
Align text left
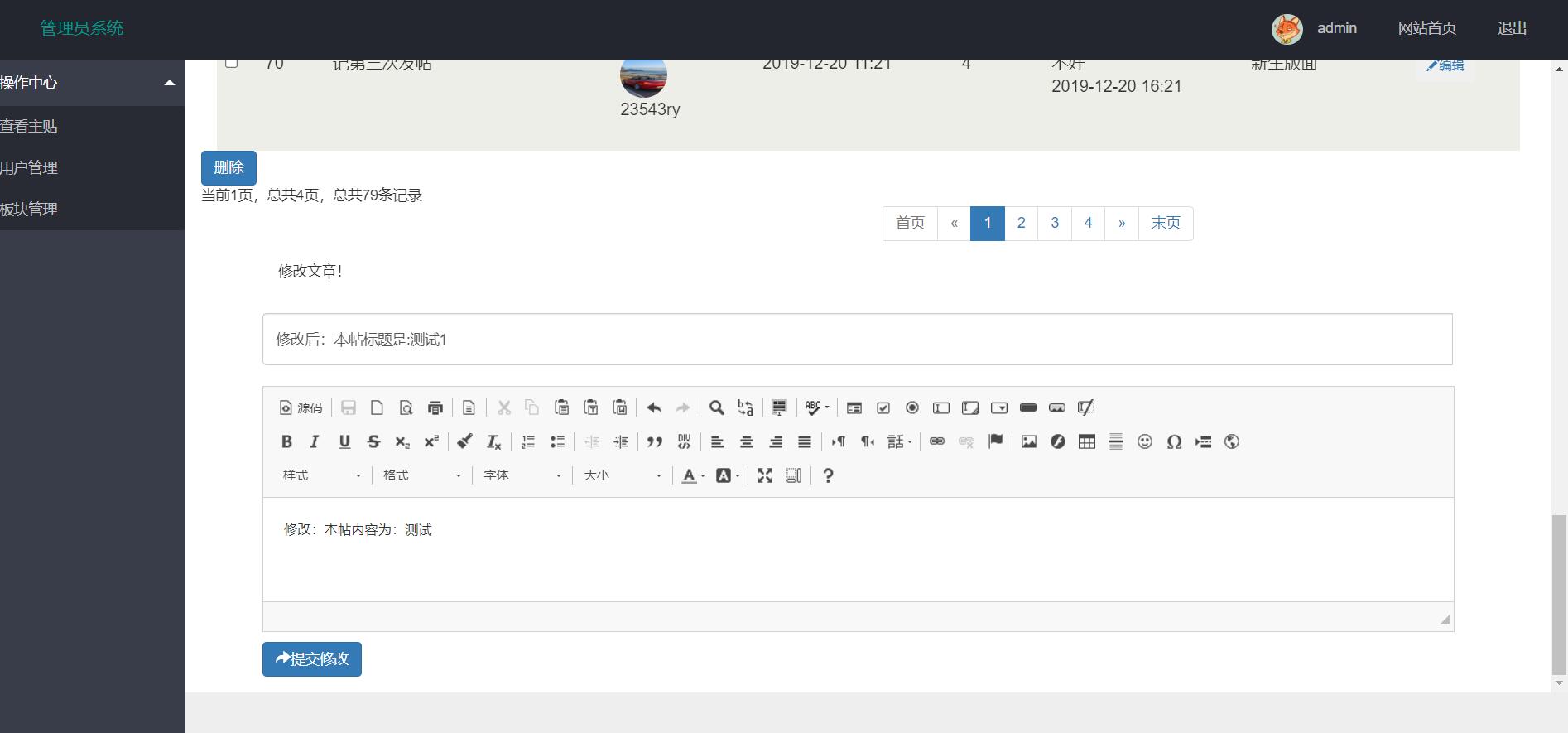(718, 441)
